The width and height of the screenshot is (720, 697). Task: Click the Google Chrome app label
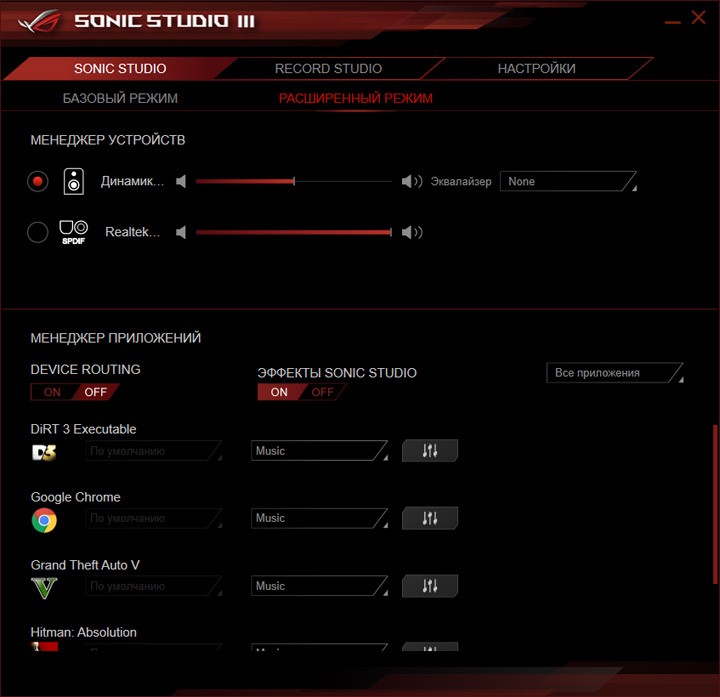[x=75, y=497]
